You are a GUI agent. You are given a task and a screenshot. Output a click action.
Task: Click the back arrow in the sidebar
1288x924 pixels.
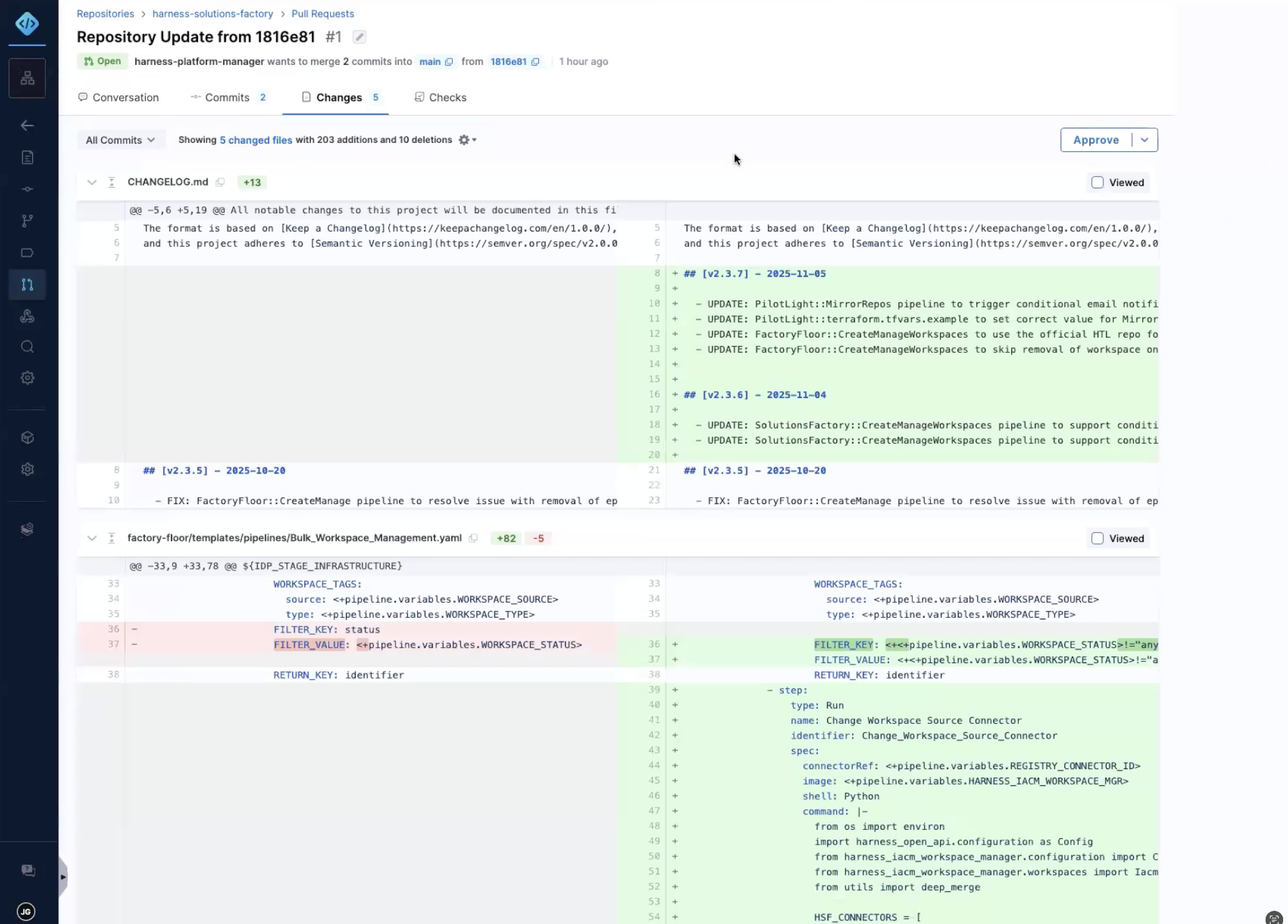(x=27, y=126)
